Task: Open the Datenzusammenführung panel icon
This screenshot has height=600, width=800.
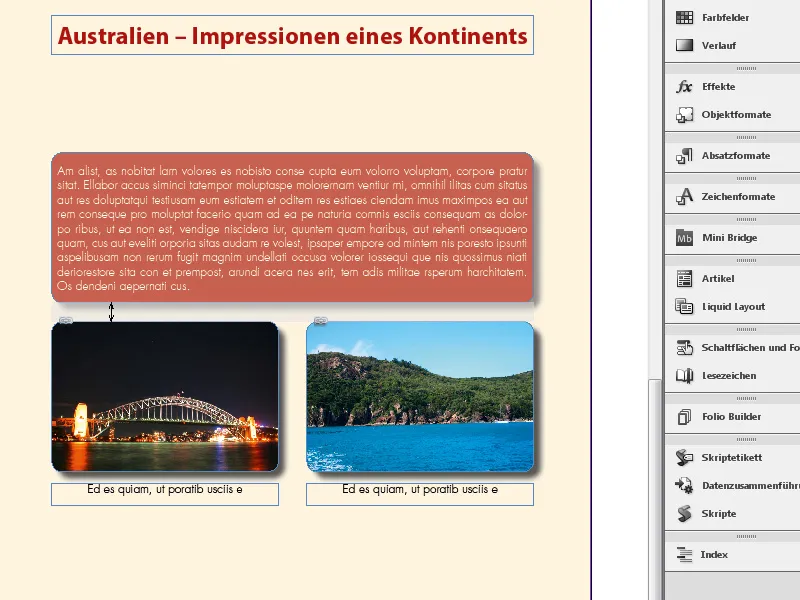Action: pyautogui.click(x=684, y=485)
